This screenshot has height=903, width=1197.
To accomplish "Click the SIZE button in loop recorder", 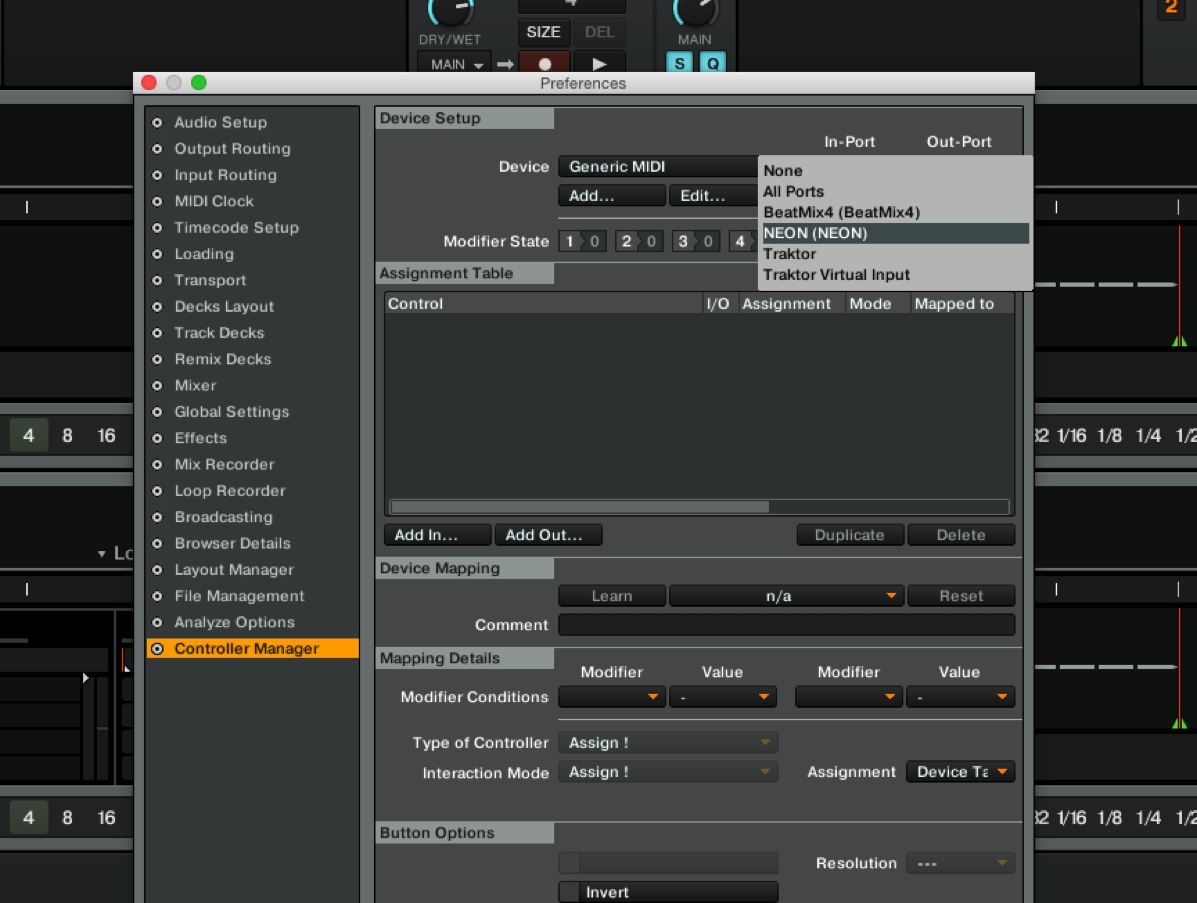I will pos(544,32).
